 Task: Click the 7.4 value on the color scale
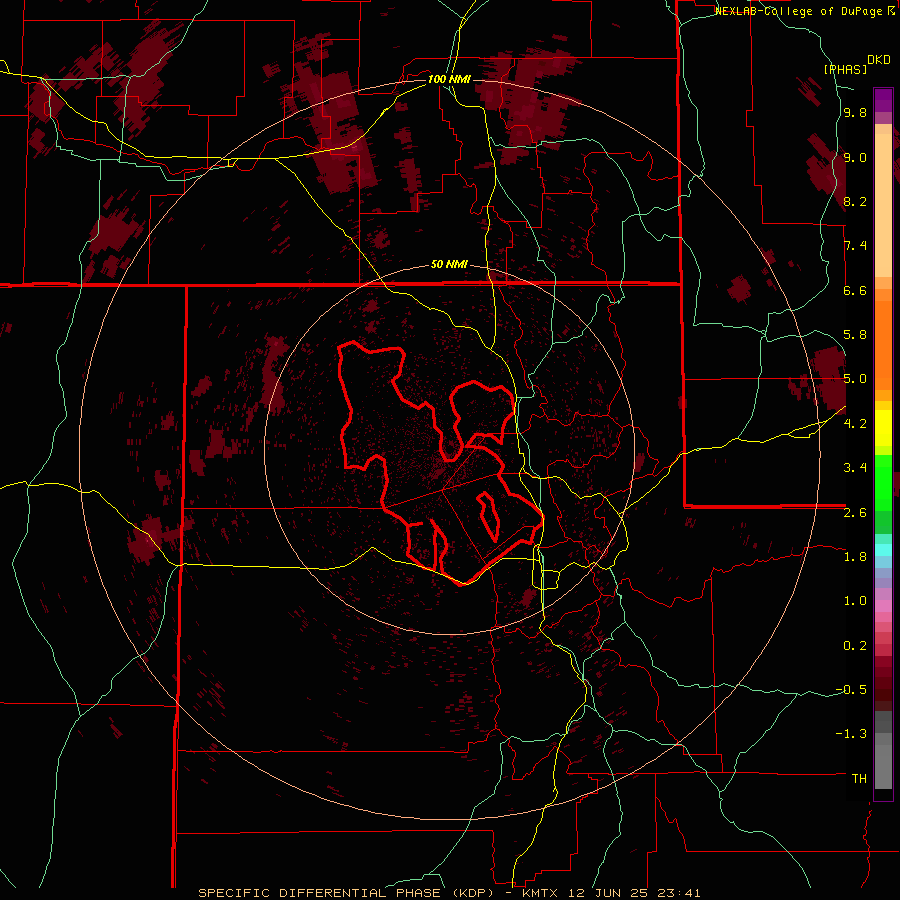(x=855, y=246)
